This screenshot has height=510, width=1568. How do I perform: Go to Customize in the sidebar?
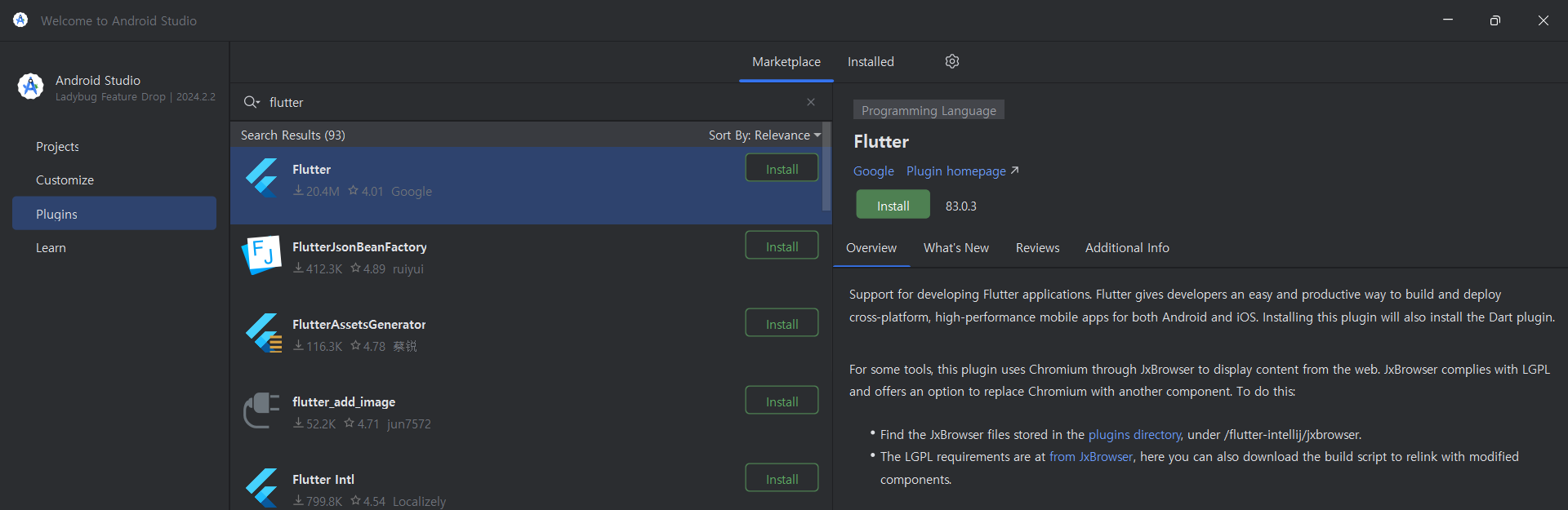[114, 180]
